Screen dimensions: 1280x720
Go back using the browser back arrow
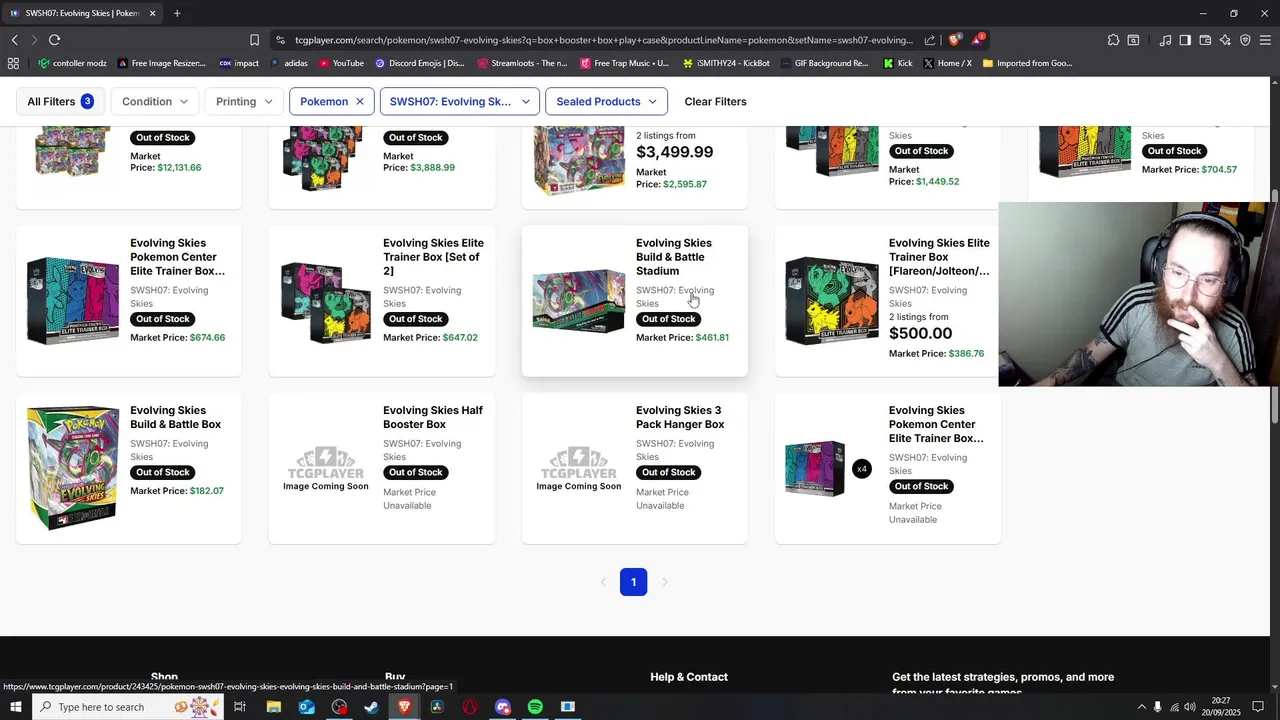pos(14,40)
